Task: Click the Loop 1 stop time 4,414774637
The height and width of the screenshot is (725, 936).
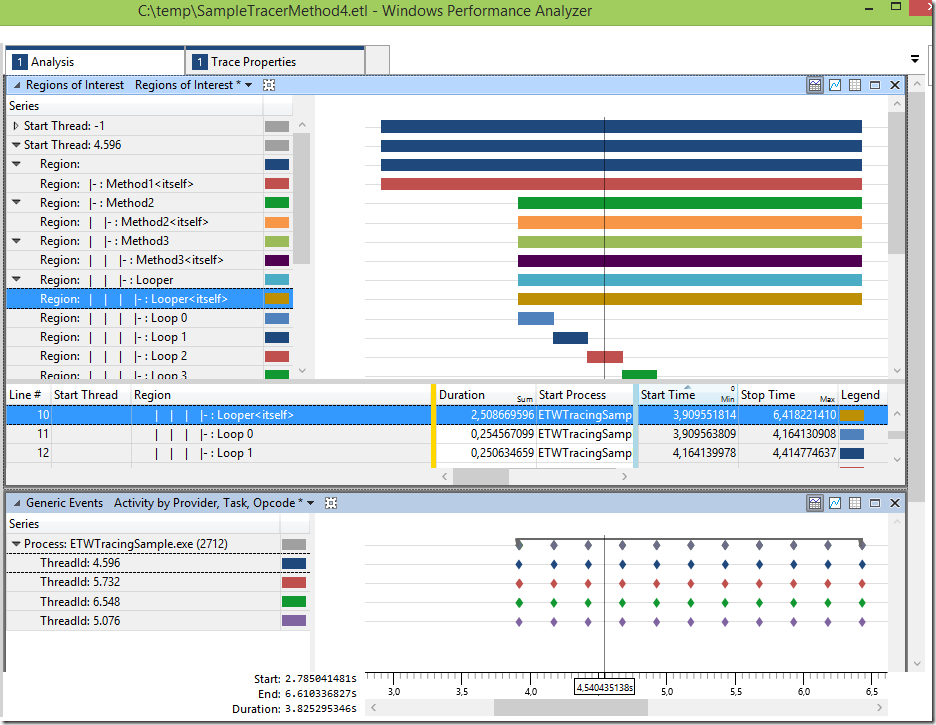Action: point(804,453)
